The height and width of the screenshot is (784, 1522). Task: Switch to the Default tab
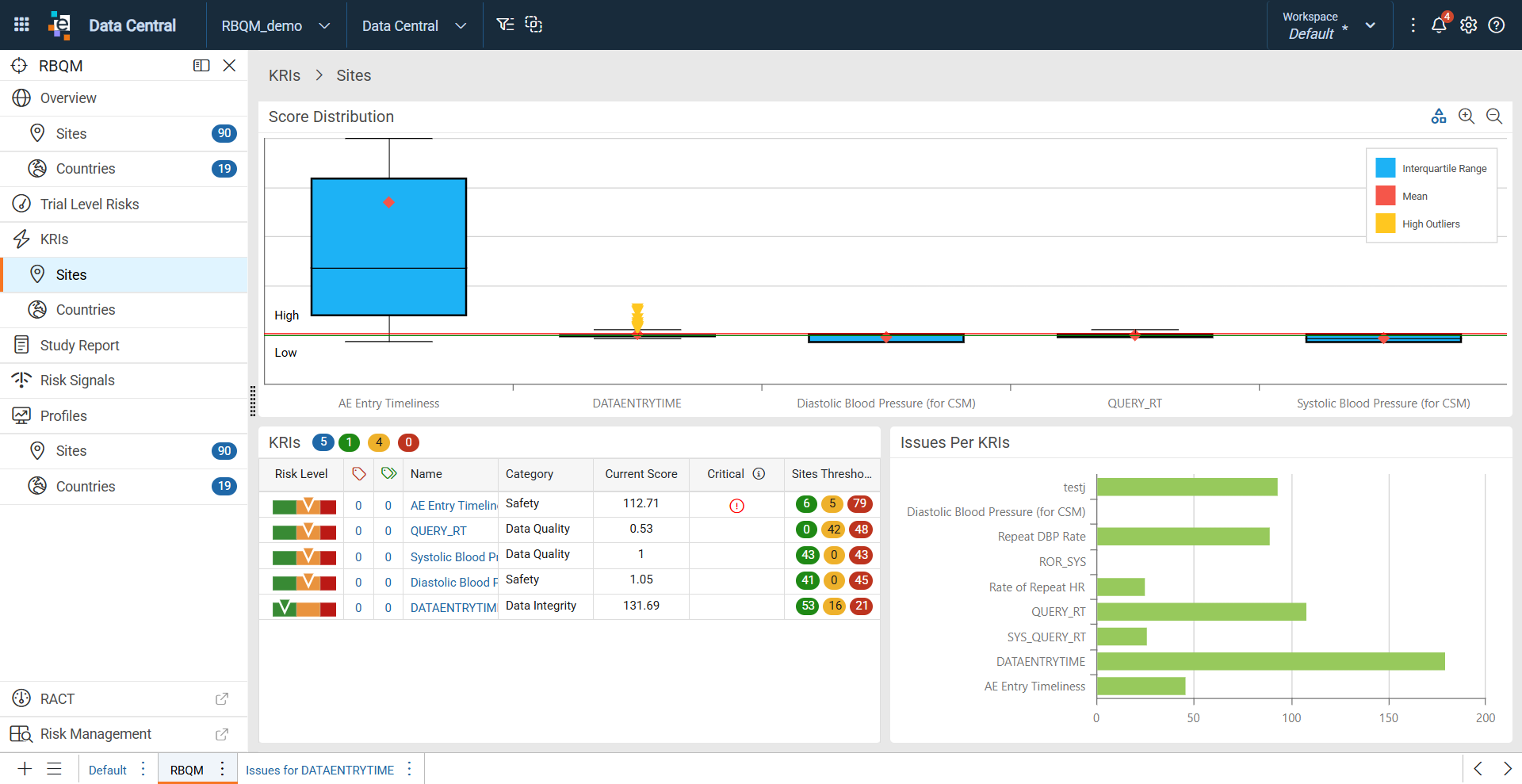tap(108, 770)
